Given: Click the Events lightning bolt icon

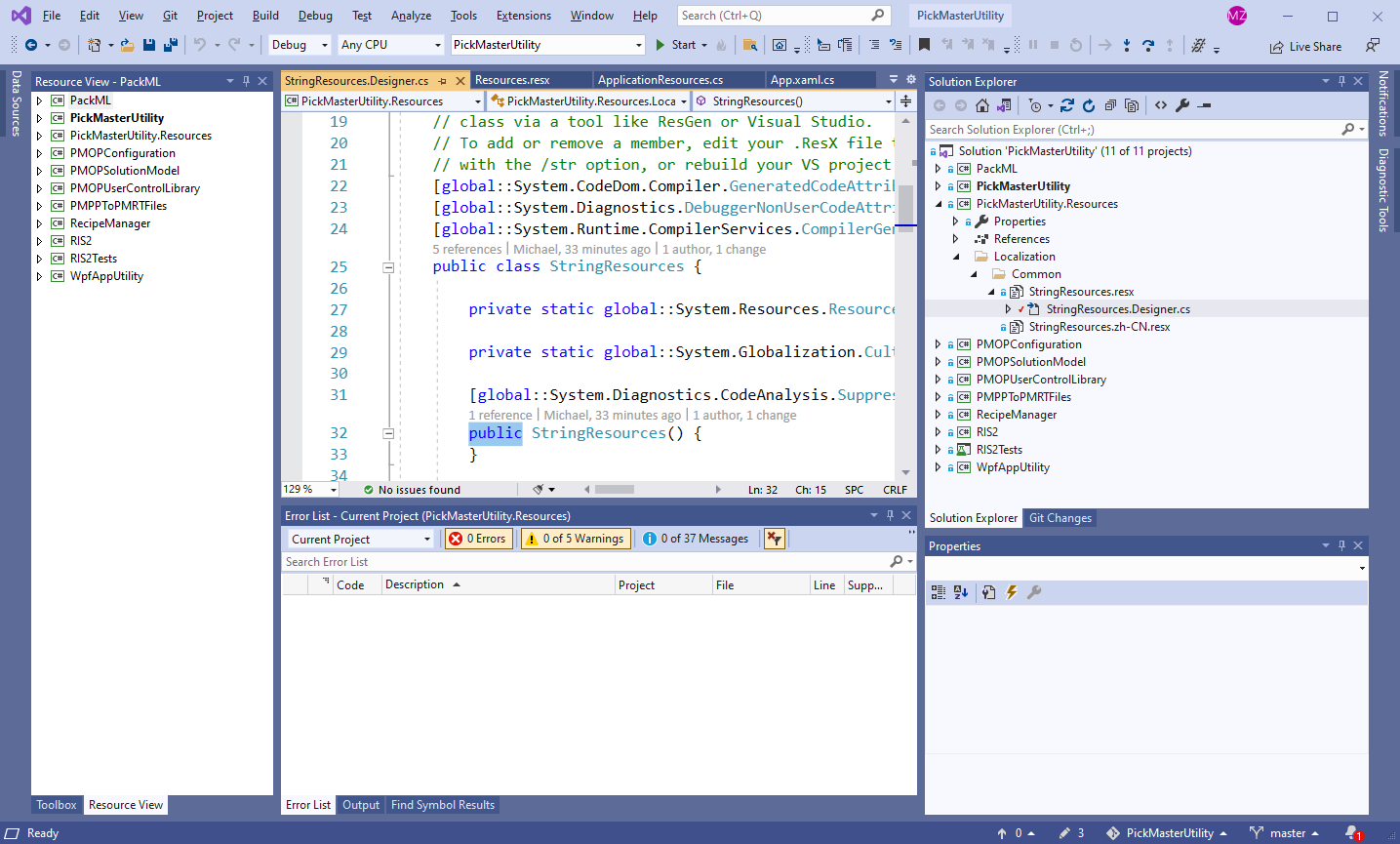Looking at the screenshot, I should click(1012, 592).
